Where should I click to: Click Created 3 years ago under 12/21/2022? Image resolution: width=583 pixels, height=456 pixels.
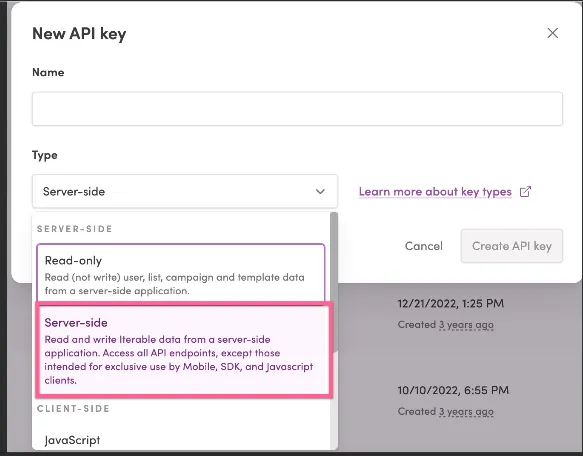[445, 325]
